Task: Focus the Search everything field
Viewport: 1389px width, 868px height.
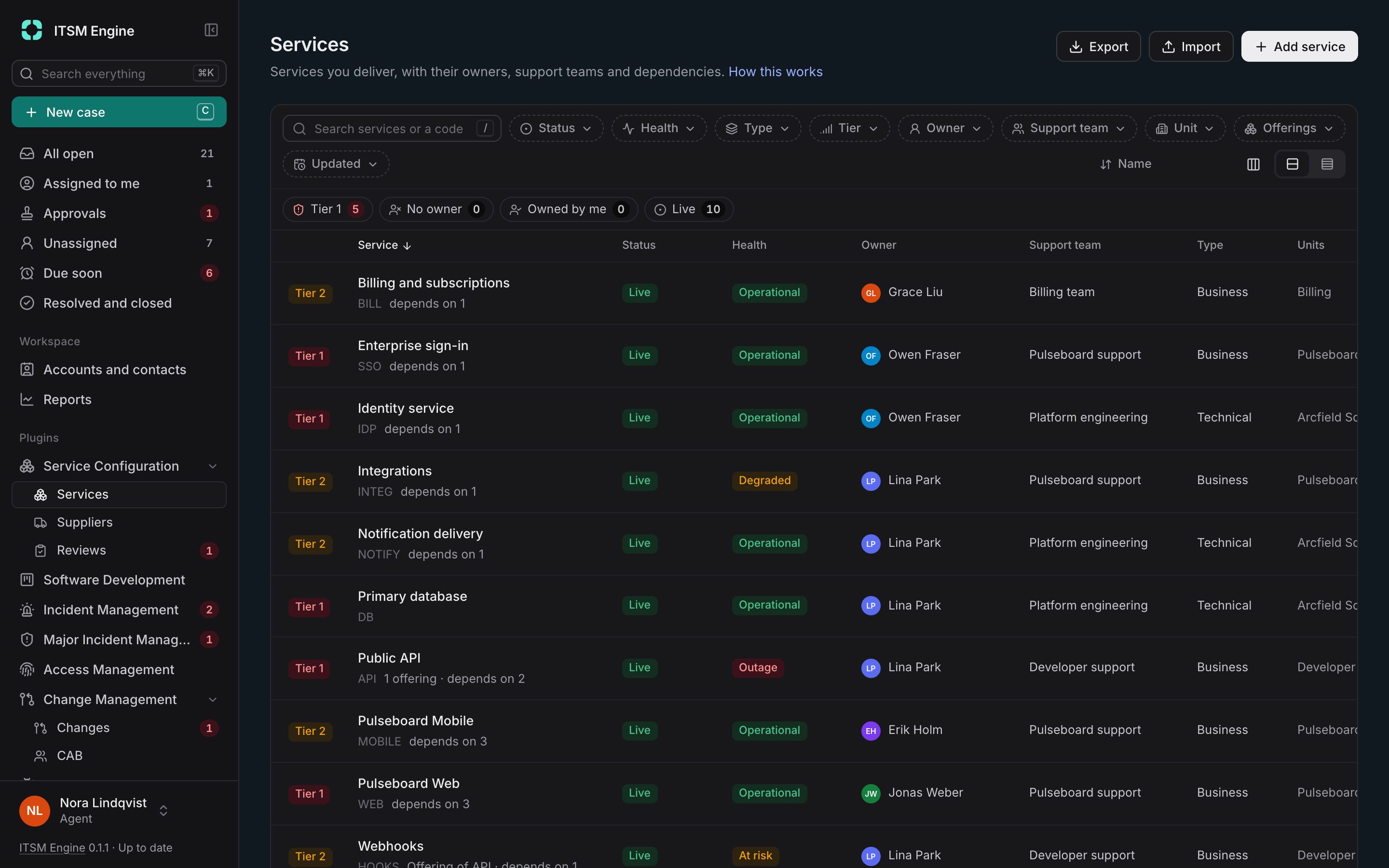Action: pyautogui.click(x=119, y=73)
